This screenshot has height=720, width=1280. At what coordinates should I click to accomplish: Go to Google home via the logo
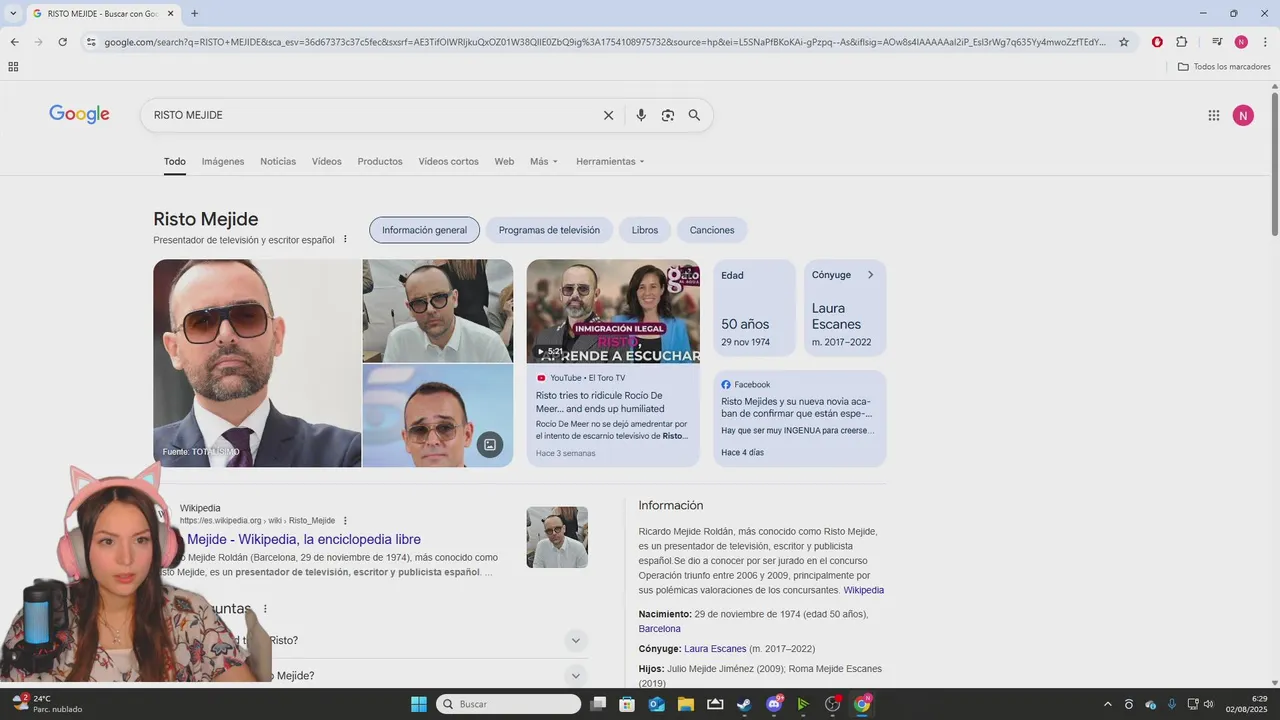click(x=79, y=115)
